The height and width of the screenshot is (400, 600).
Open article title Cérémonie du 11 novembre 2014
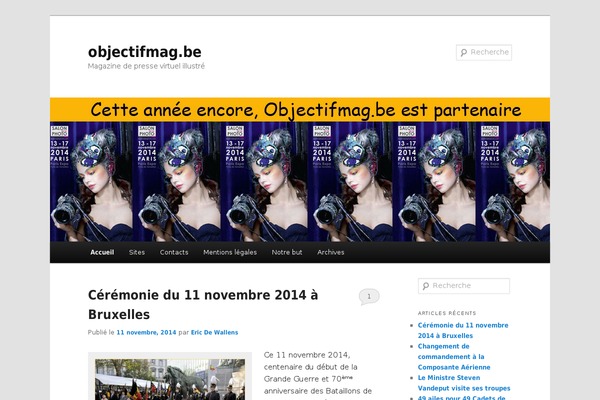pos(203,305)
